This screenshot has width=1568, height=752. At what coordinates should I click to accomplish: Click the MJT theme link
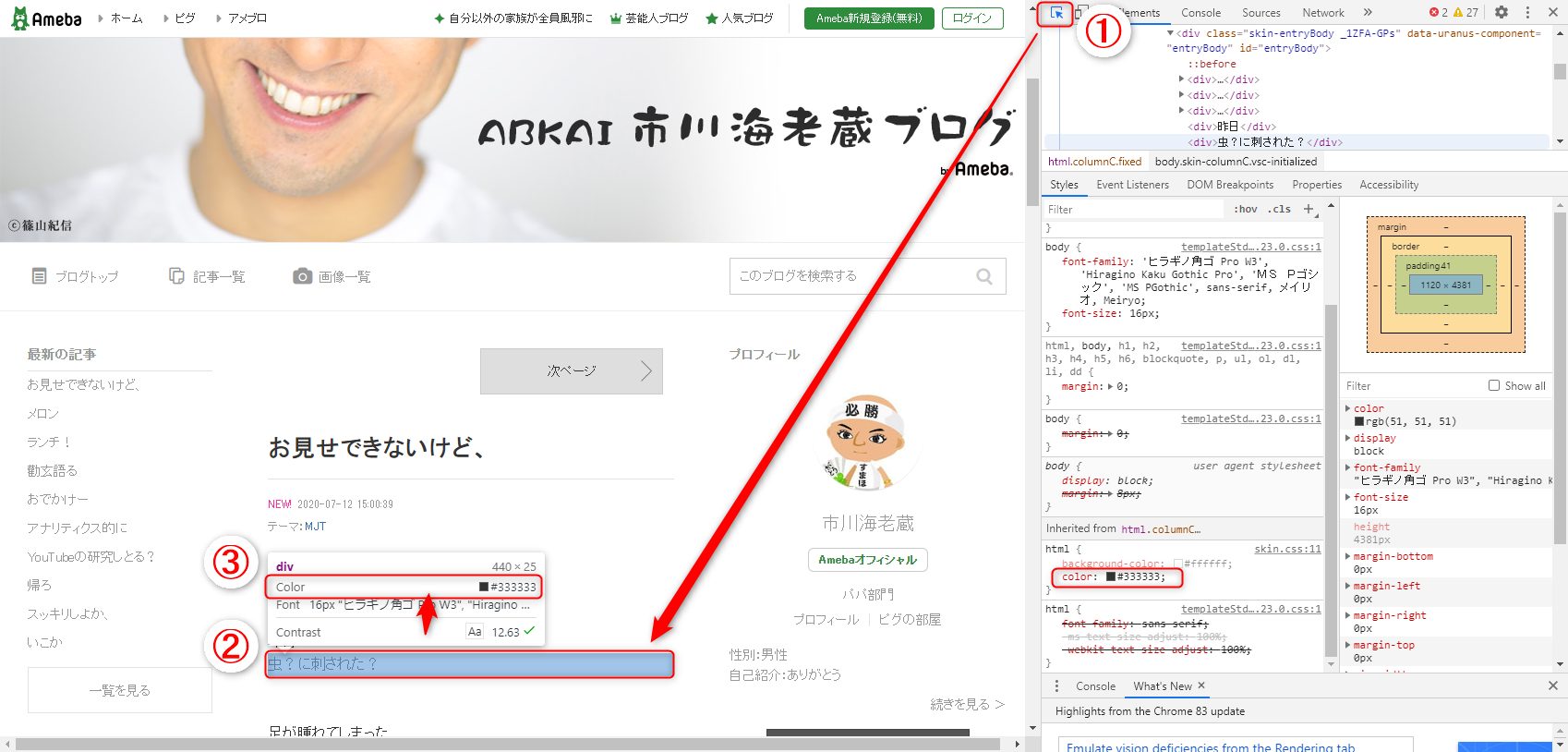pyautogui.click(x=315, y=527)
